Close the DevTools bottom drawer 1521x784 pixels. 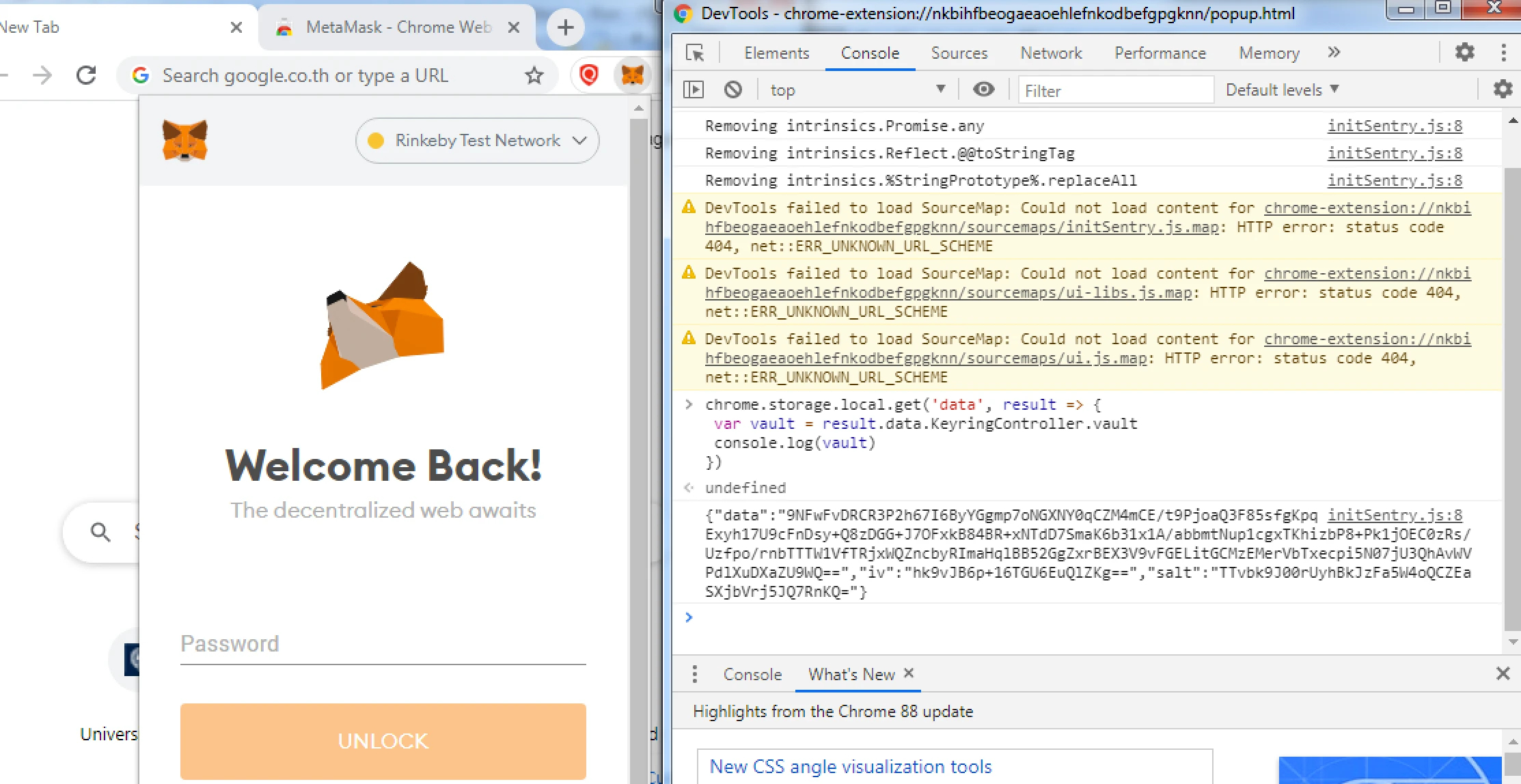coord(1503,674)
